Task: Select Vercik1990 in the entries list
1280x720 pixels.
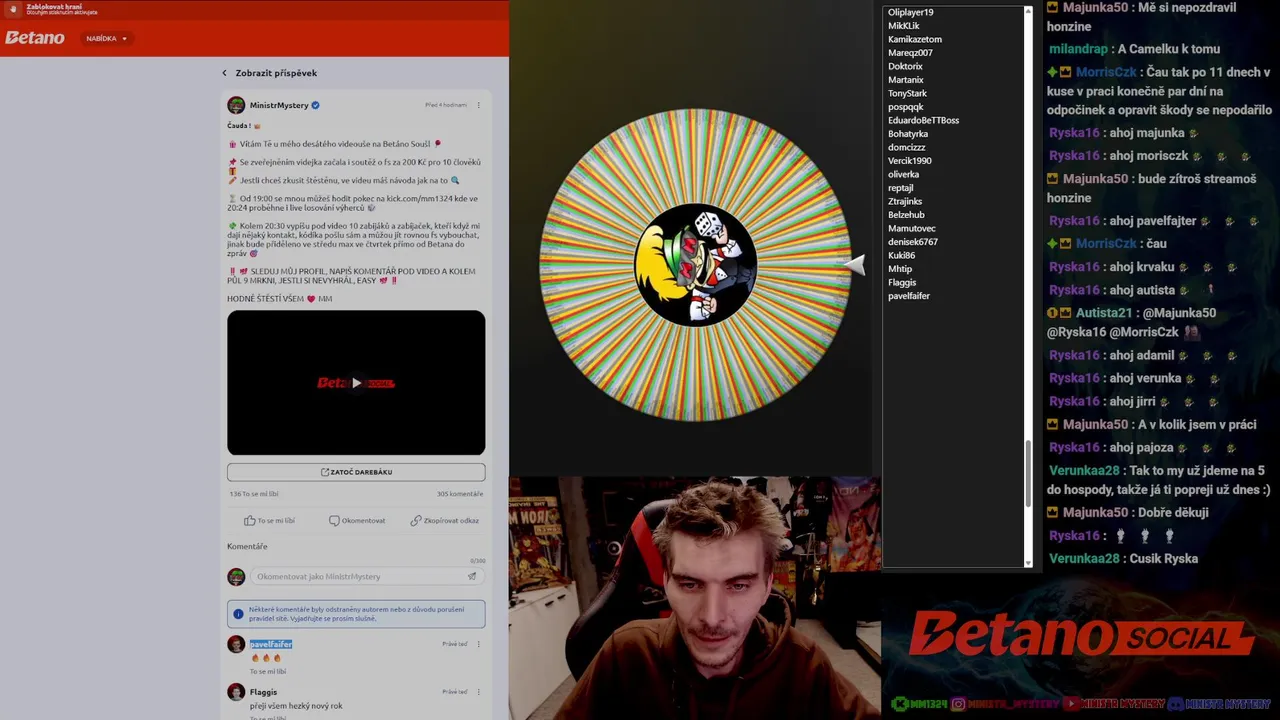Action: point(910,161)
